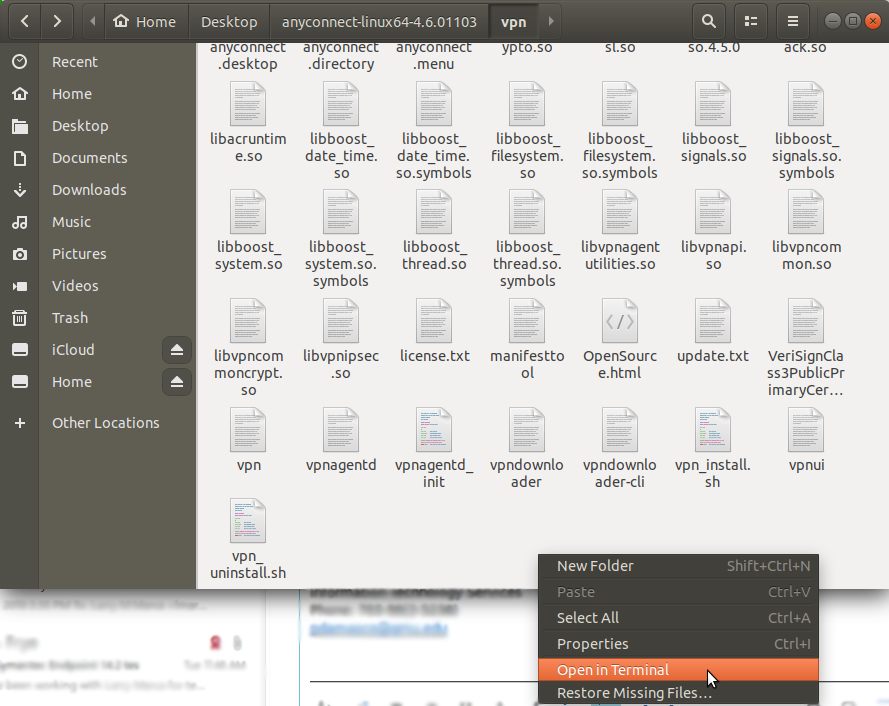The image size is (889, 706).
Task: Go back with the left arrow button
Action: pos(25,22)
